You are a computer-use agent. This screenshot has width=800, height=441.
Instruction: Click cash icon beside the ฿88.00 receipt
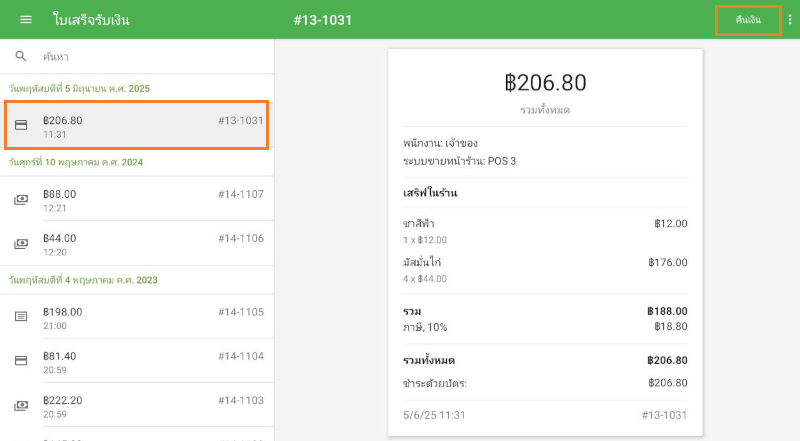[21, 200]
